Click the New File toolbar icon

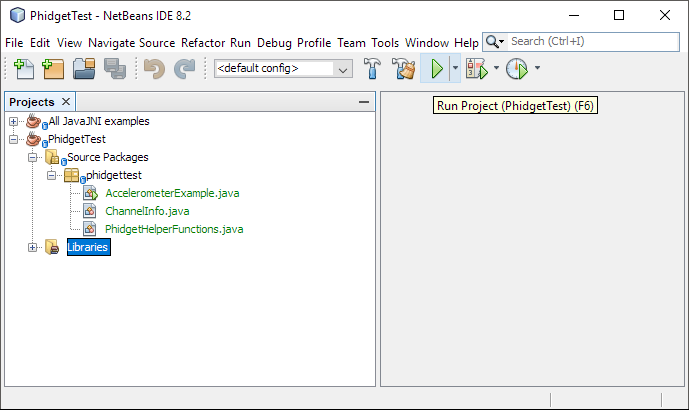24,69
